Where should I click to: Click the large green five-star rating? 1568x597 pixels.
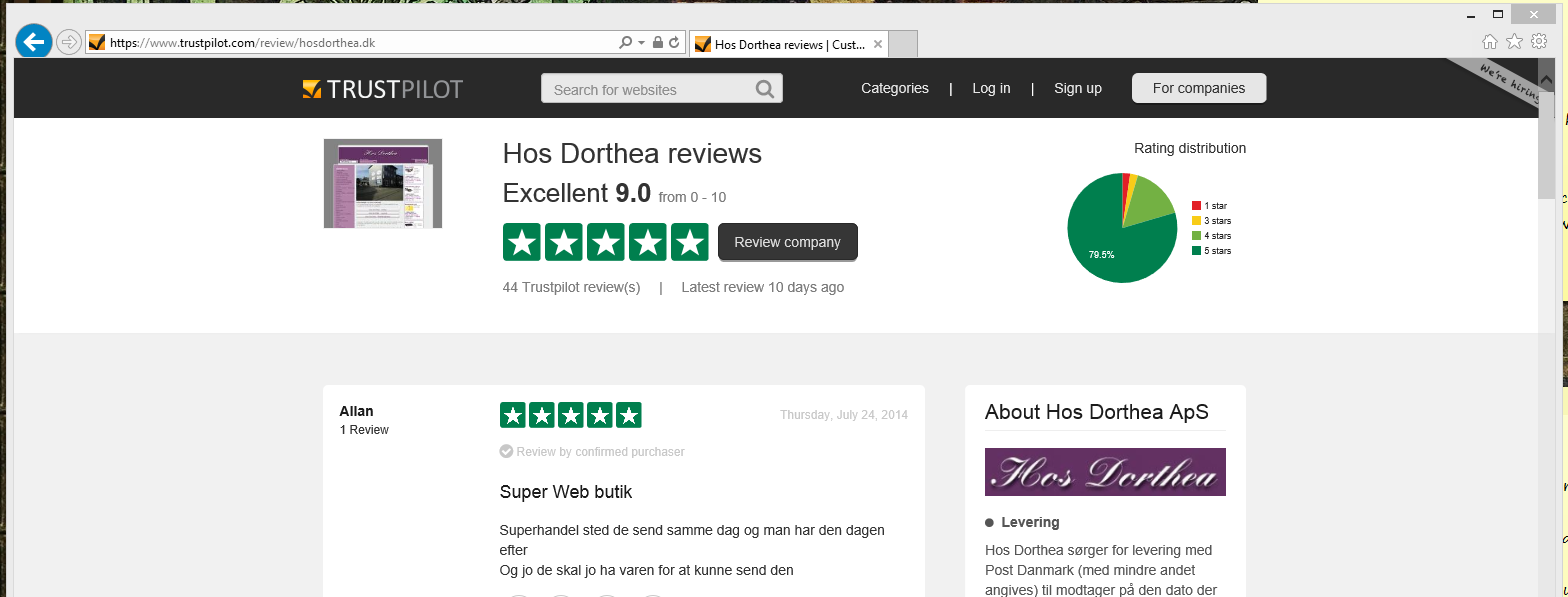[606, 242]
